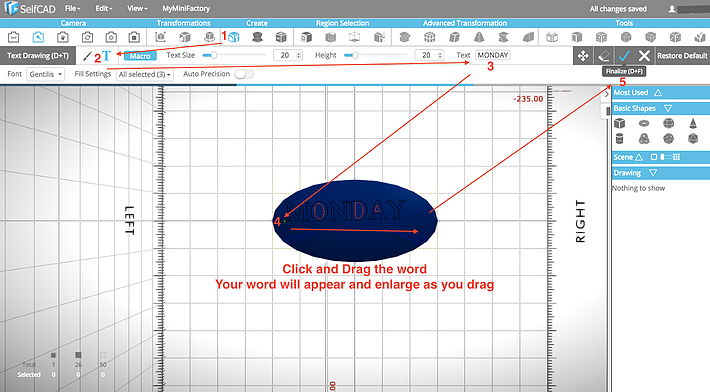Cancel text drawing with the X icon
Screen dimensions: 710x392
point(644,56)
